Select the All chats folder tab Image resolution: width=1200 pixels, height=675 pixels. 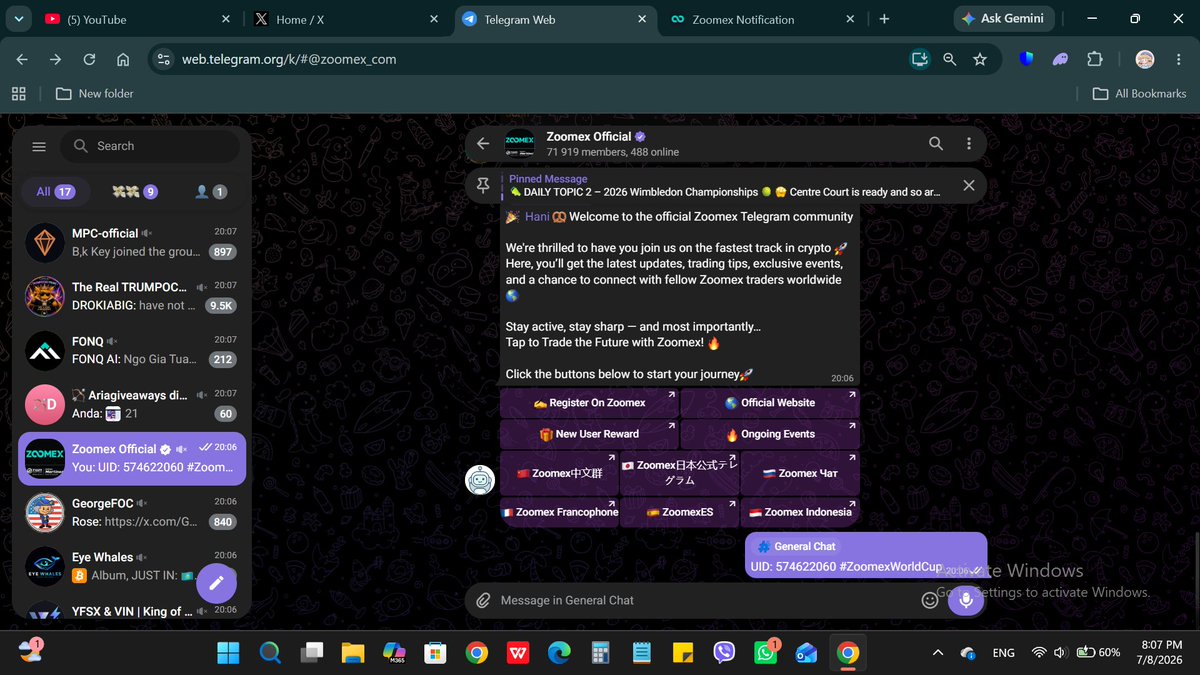point(55,192)
